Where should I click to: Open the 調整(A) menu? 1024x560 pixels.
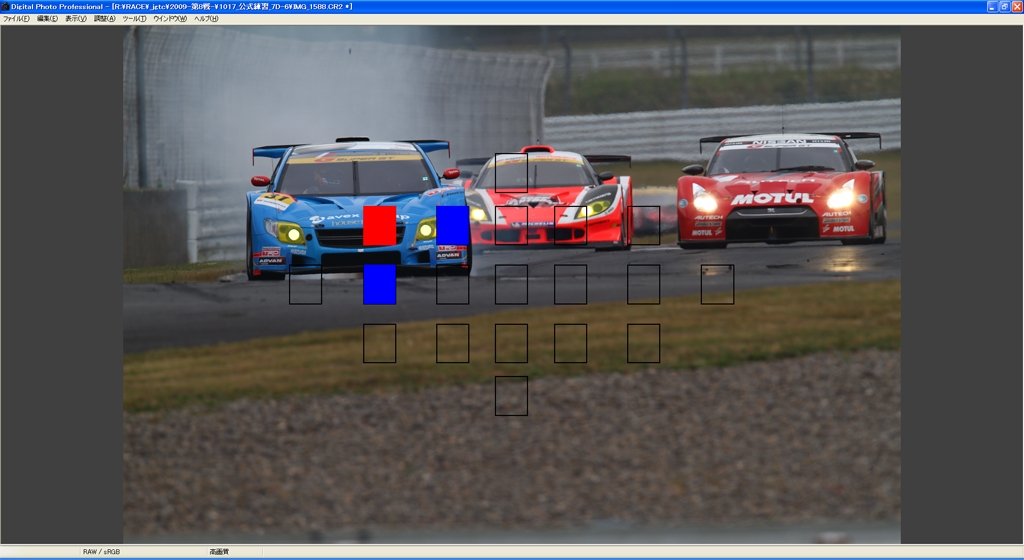pyautogui.click(x=104, y=19)
